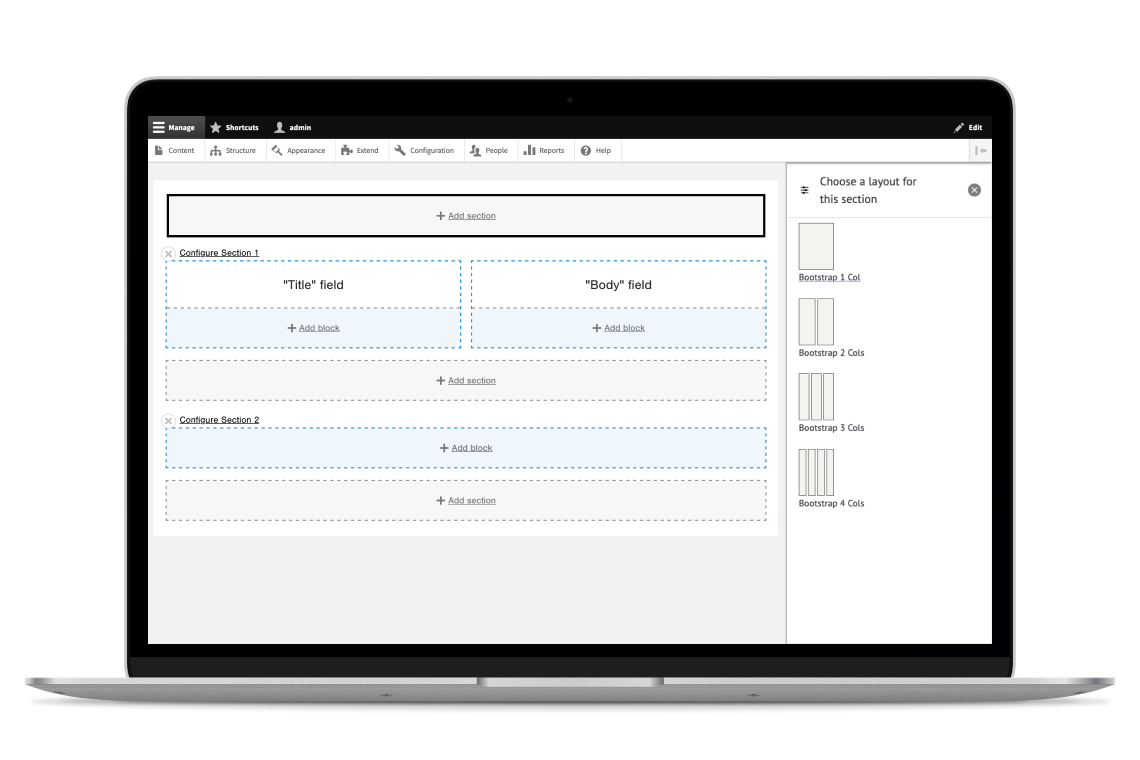Open Reports bar chart menu
The height and width of the screenshot is (760, 1140).
coord(544,151)
